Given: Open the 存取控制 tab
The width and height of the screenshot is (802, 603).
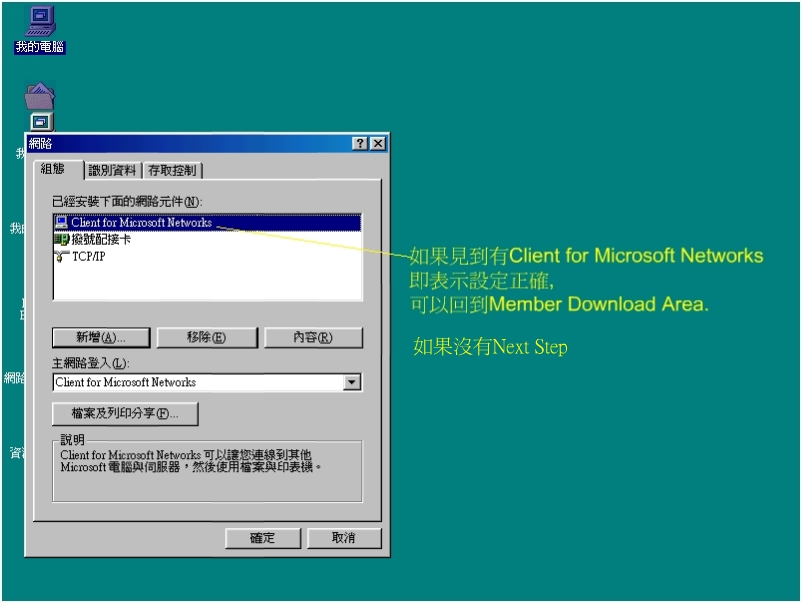Looking at the screenshot, I should pyautogui.click(x=172, y=170).
